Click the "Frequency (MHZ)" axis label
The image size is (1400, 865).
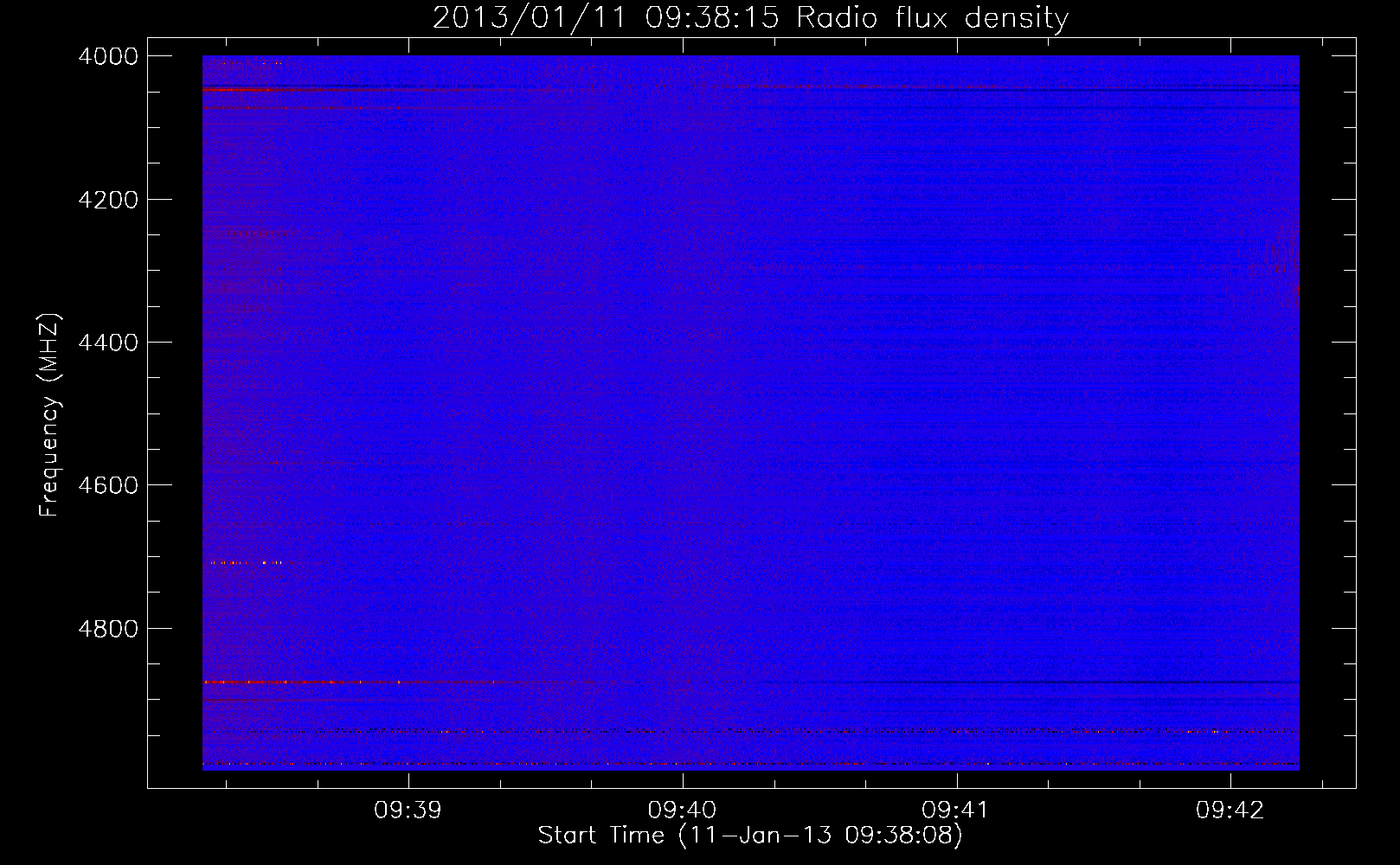click(50, 415)
